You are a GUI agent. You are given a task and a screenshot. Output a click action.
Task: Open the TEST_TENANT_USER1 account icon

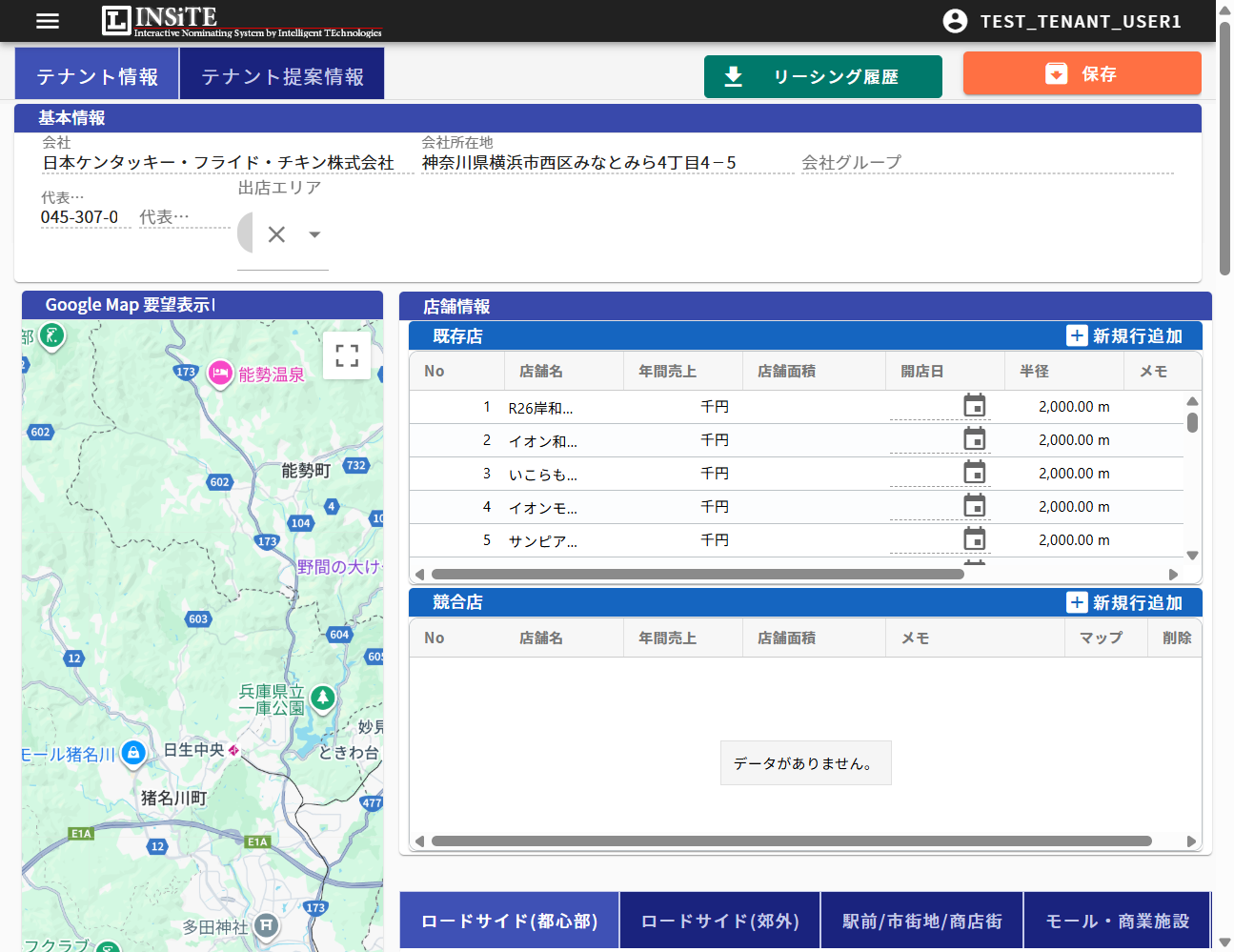[x=955, y=21]
